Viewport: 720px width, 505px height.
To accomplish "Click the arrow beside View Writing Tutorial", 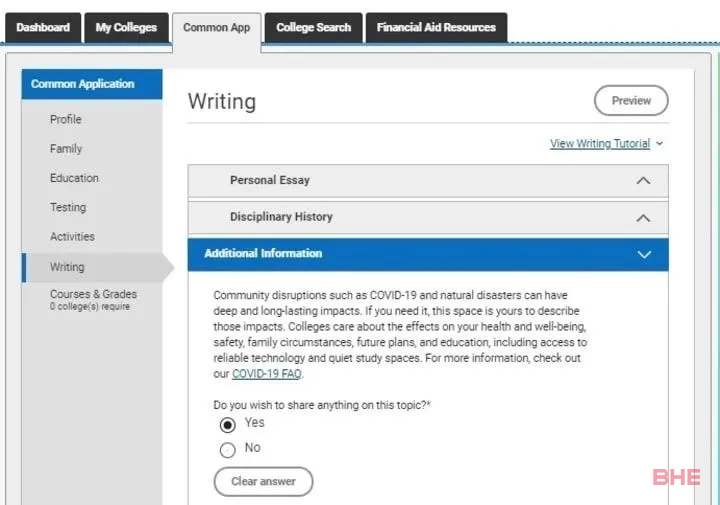I will 659,144.
